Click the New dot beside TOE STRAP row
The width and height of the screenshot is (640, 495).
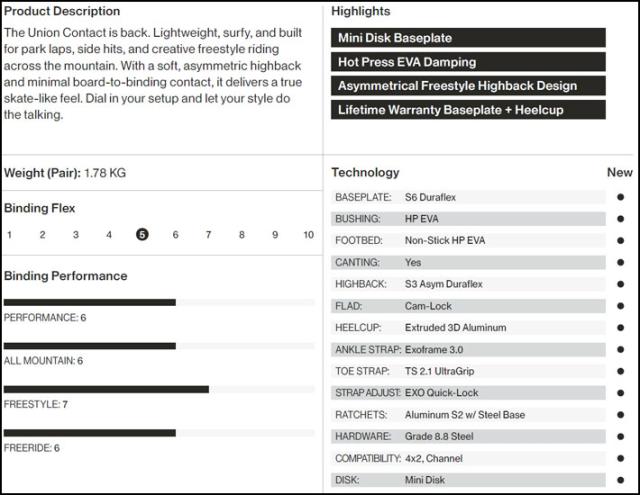[x=620, y=371]
